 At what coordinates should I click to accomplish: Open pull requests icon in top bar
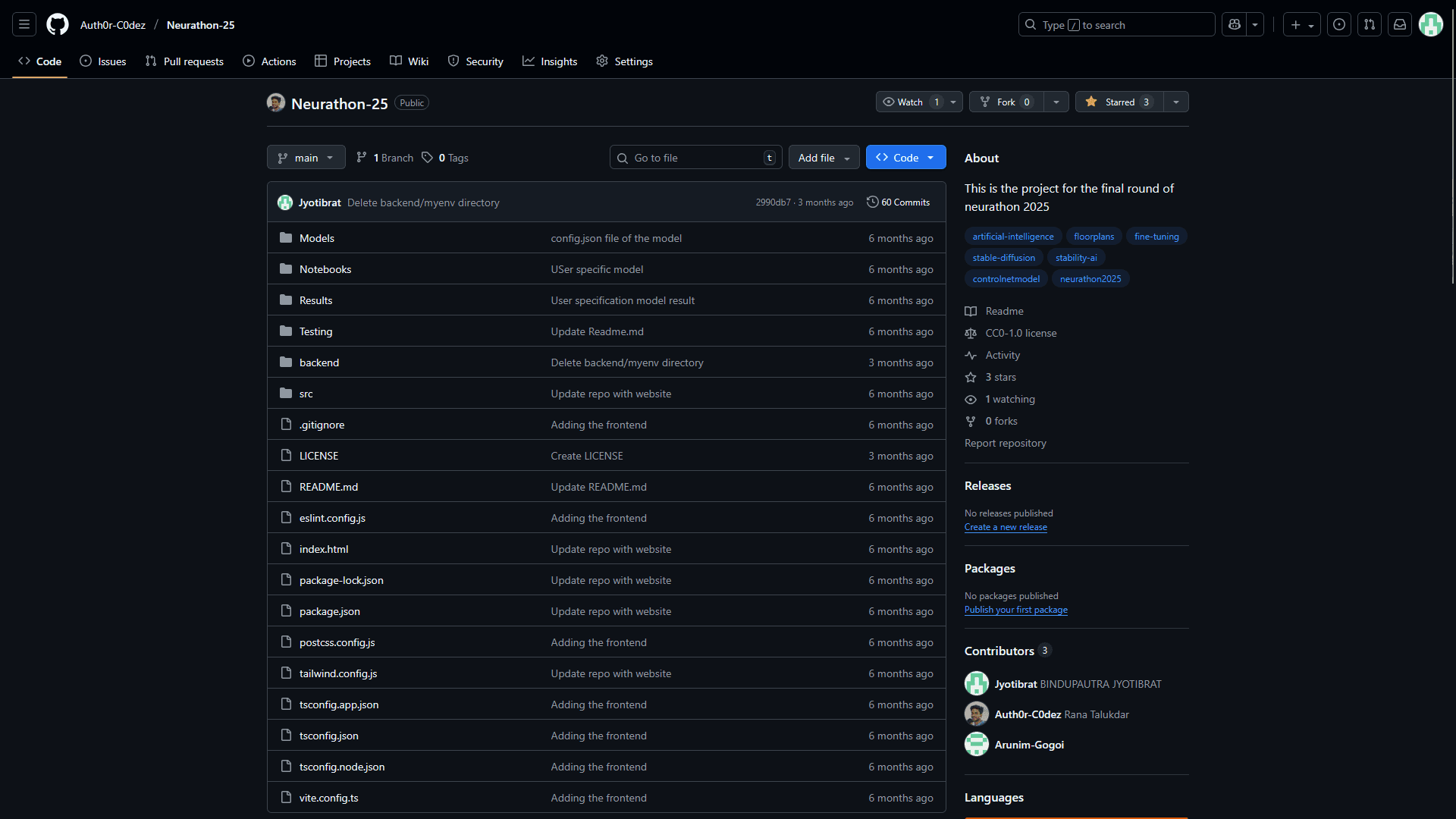pos(1370,25)
